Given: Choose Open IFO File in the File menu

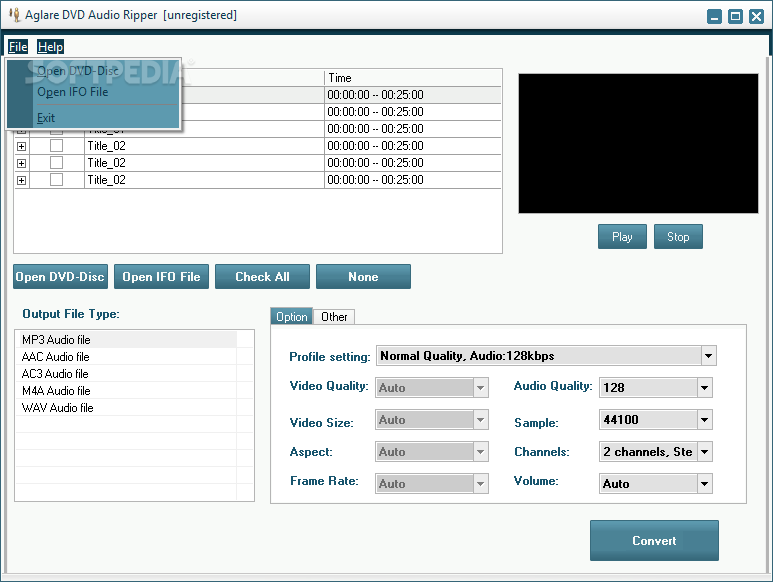Looking at the screenshot, I should point(72,92).
